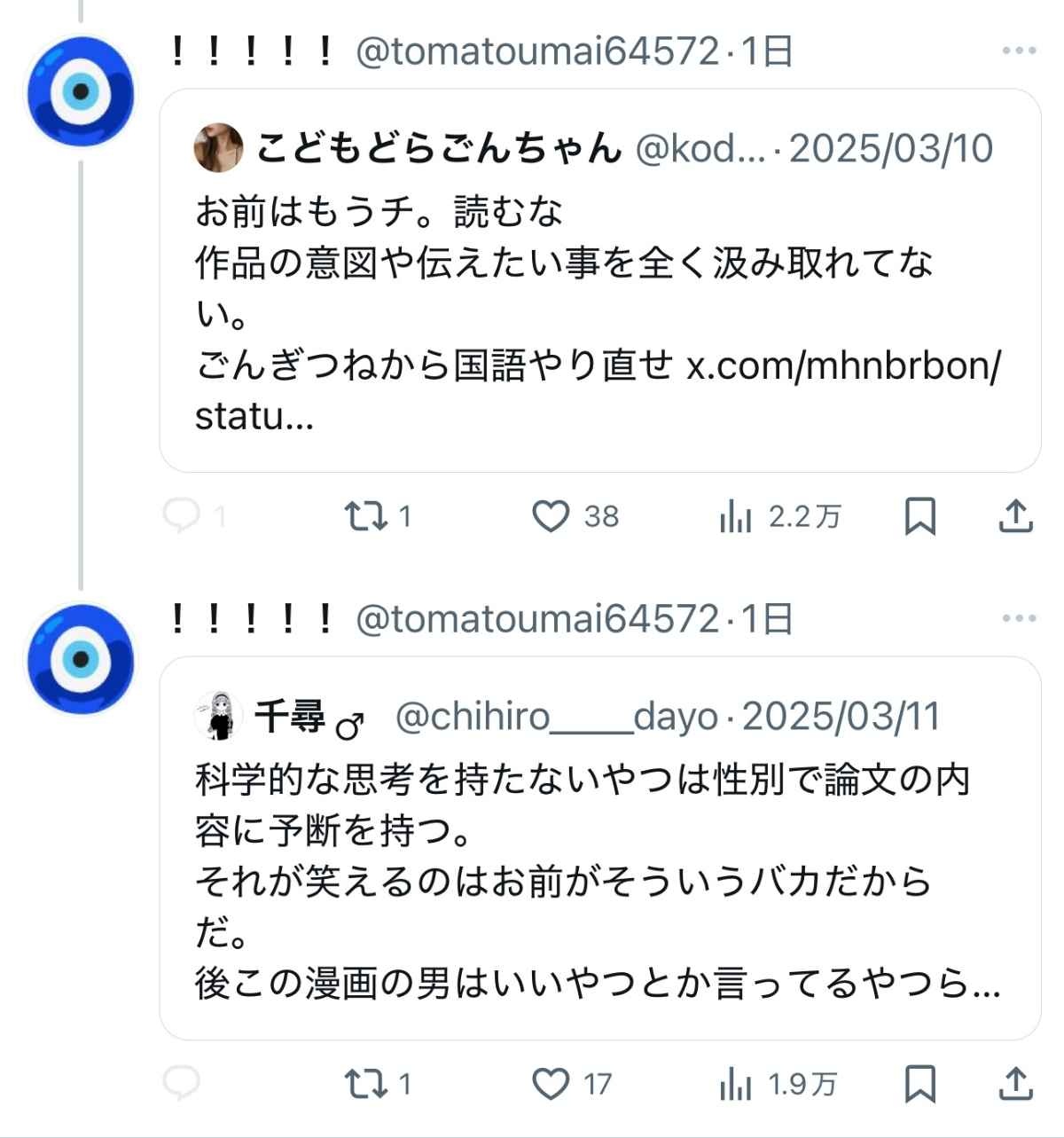
Task: Bookmark the second tweet
Action: pyautogui.click(x=919, y=1083)
